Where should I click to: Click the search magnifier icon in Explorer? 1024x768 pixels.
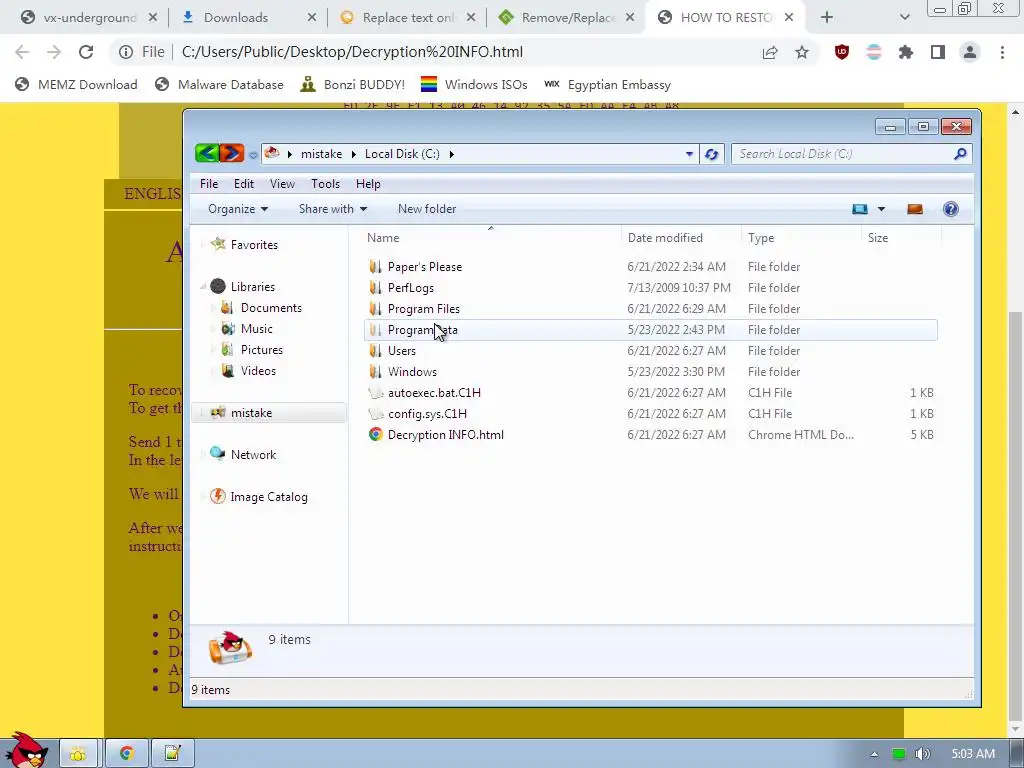pyautogui.click(x=960, y=154)
